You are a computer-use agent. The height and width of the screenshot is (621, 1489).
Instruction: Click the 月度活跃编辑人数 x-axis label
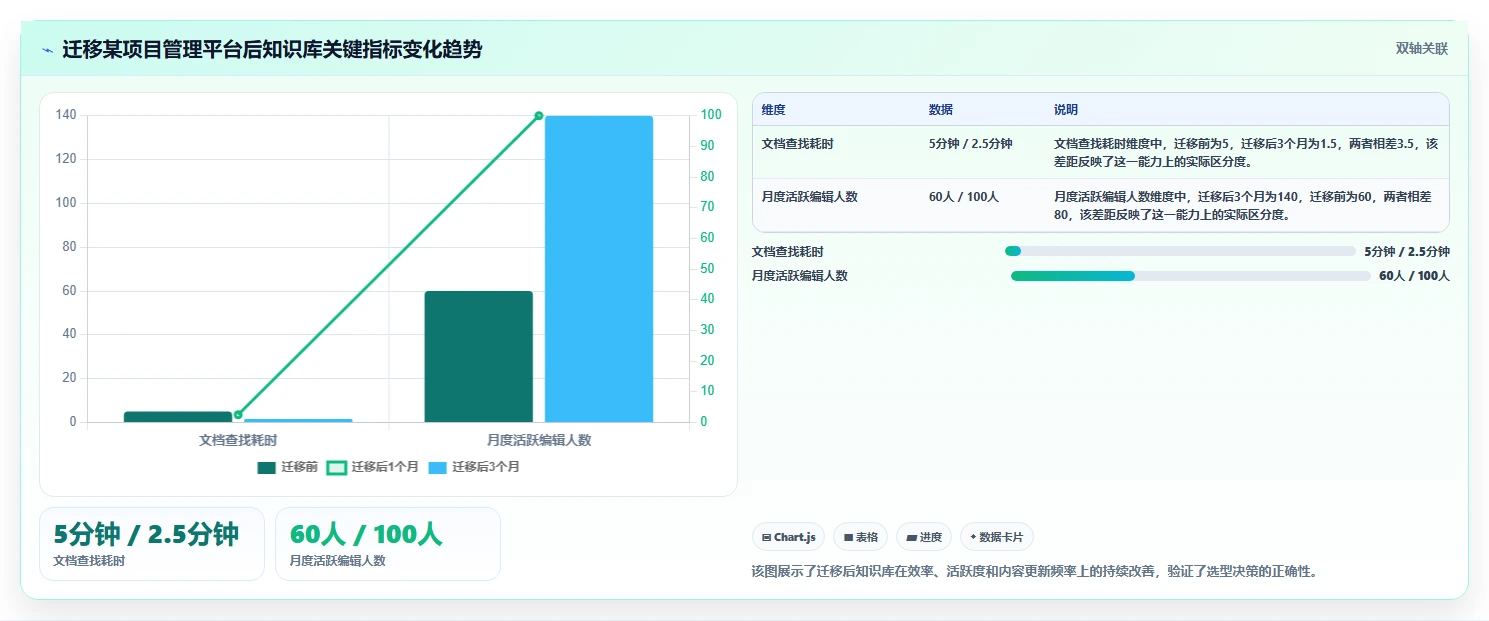point(539,440)
